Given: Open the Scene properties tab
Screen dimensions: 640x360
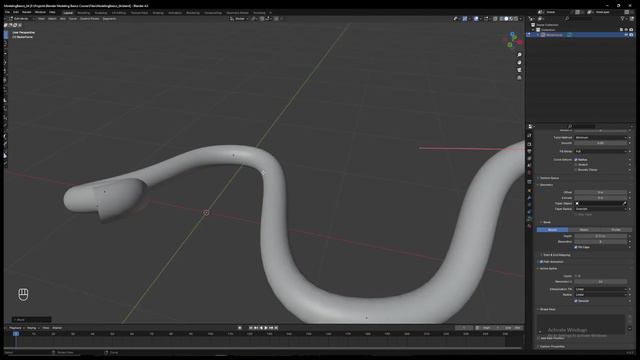Looking at the screenshot, I should pos(530,166).
